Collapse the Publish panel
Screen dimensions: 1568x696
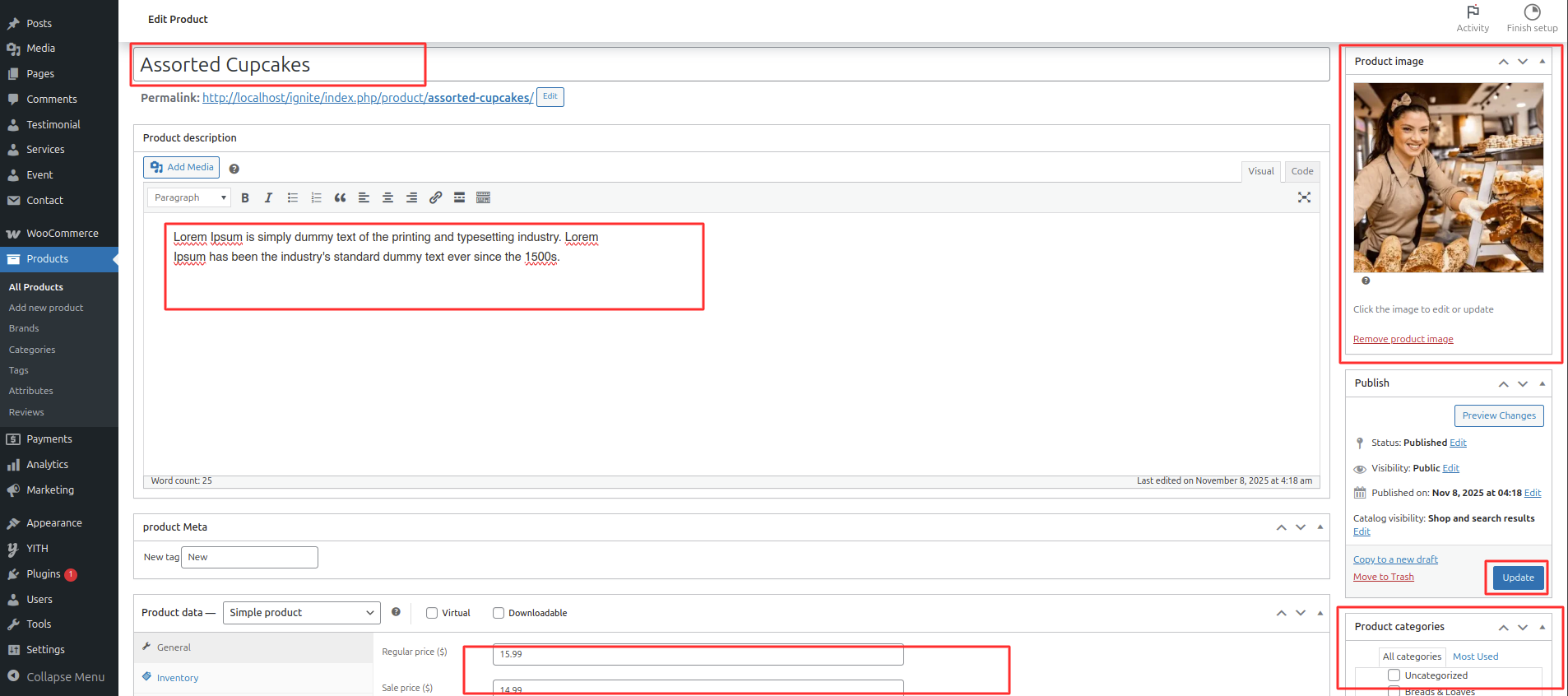(x=1542, y=383)
